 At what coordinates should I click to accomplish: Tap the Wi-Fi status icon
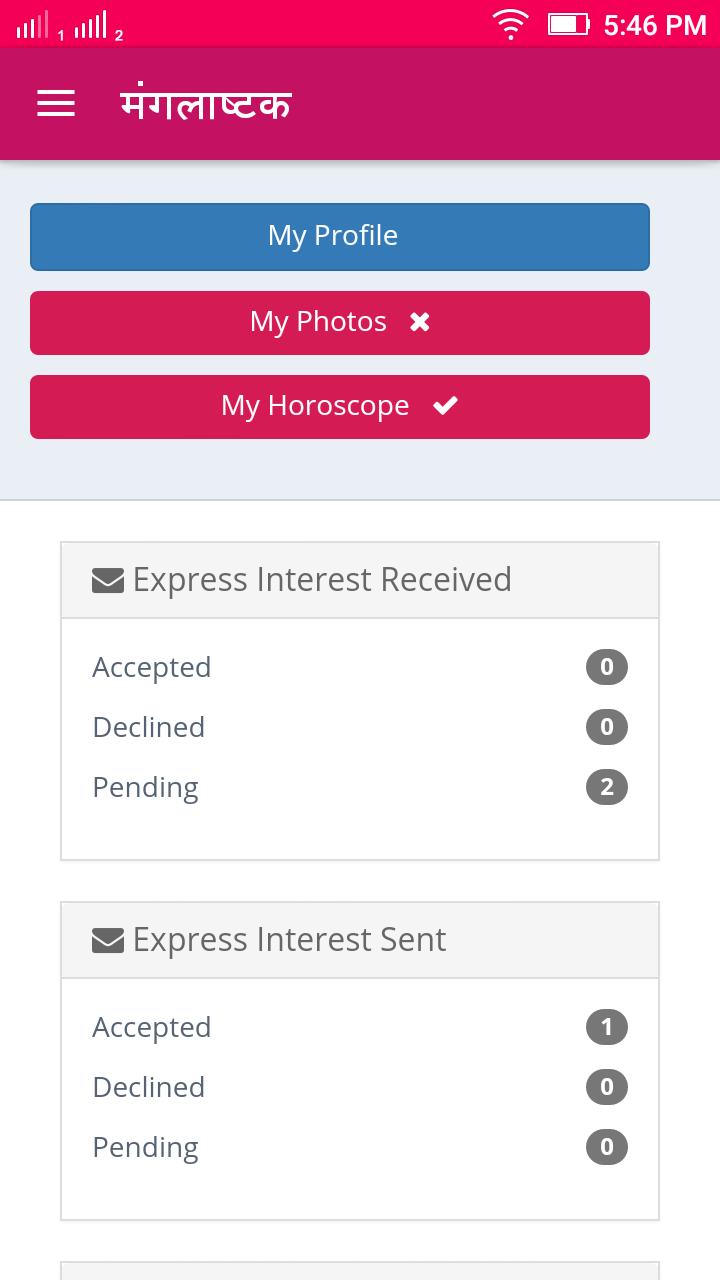(x=510, y=24)
